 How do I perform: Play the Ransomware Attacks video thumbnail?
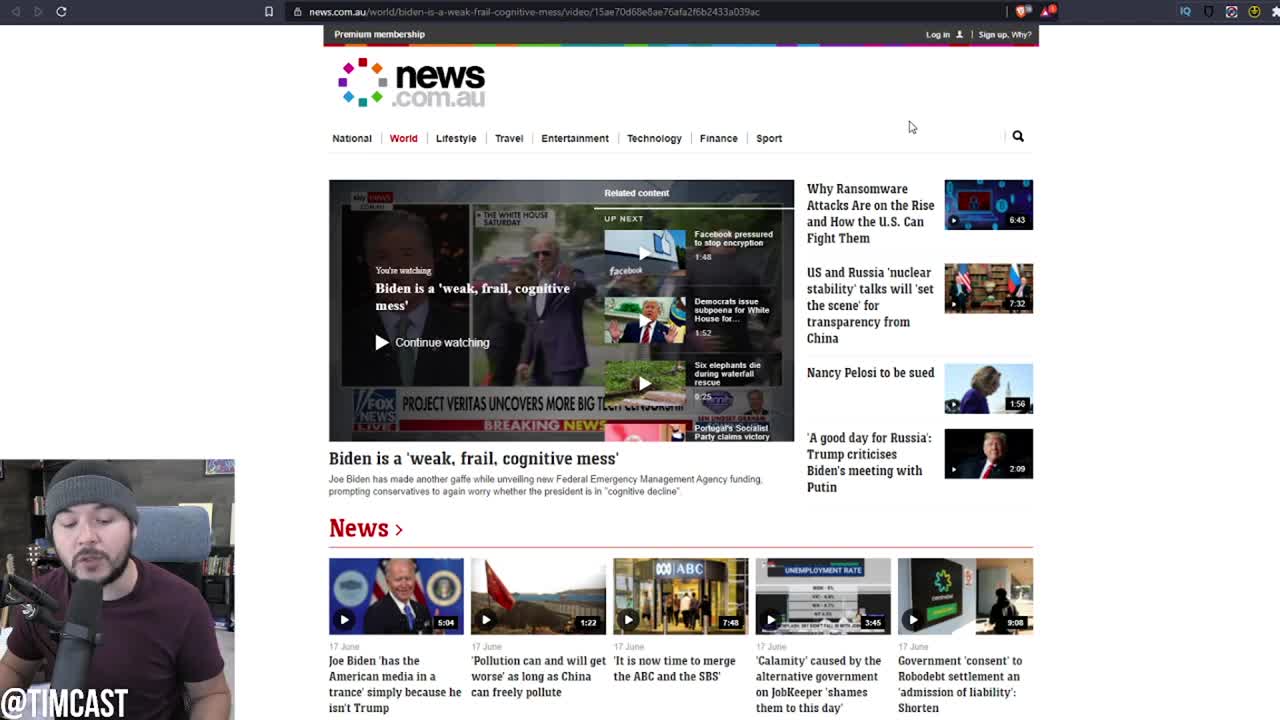989,205
